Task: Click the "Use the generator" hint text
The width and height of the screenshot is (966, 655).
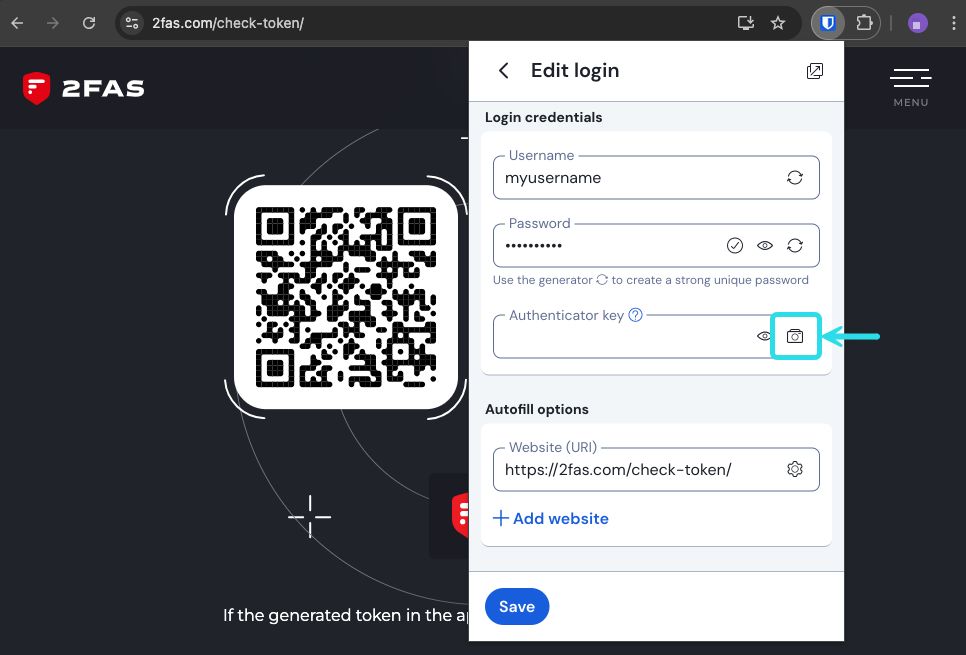Action: click(x=651, y=280)
